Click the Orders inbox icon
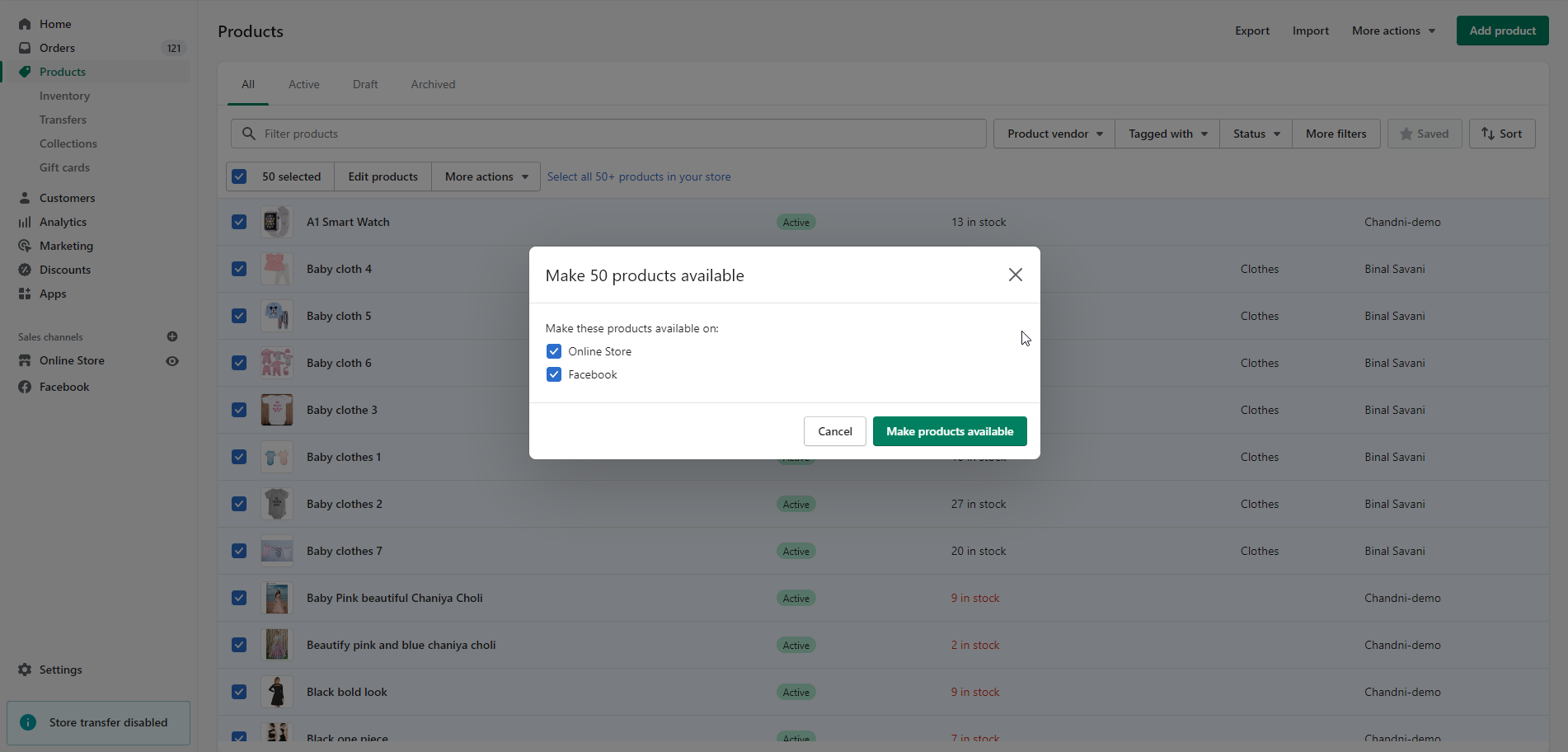The height and width of the screenshot is (752, 1568). click(x=25, y=48)
